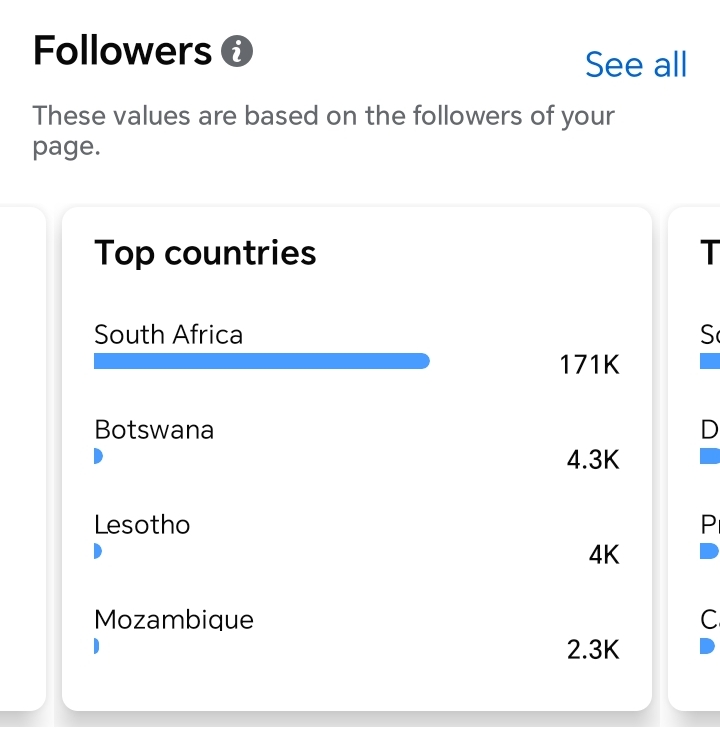
Task: Click the Mozambique country label
Action: click(x=174, y=620)
